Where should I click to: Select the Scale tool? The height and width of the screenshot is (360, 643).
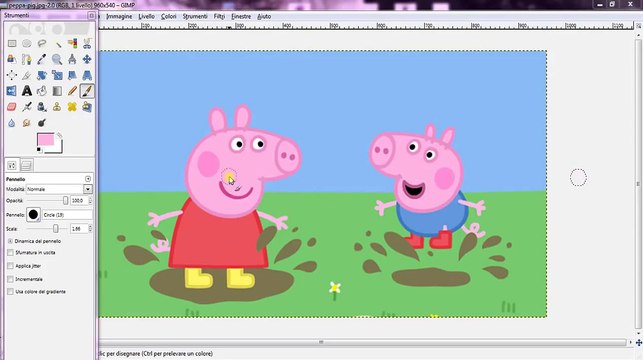click(57, 75)
